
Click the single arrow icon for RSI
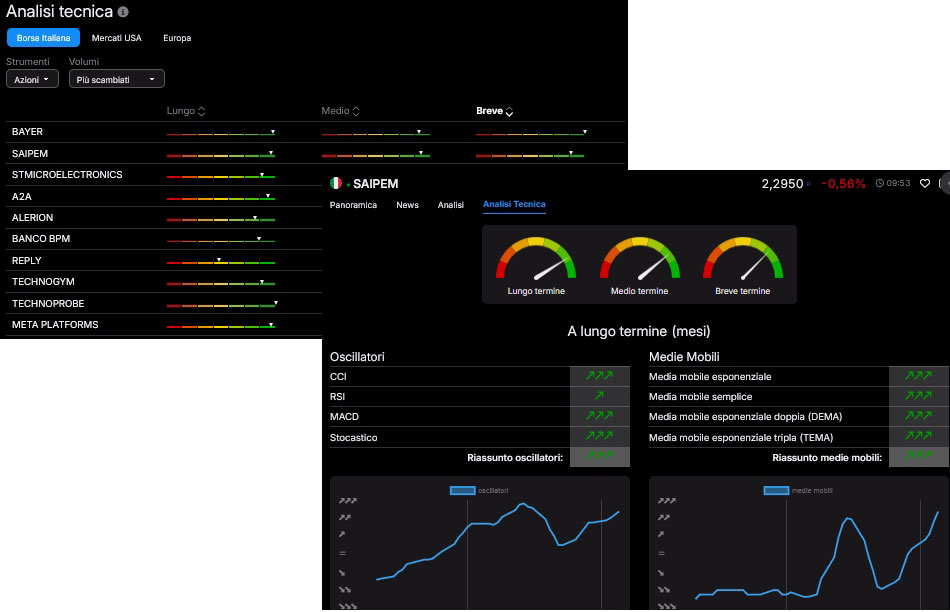click(x=599, y=396)
